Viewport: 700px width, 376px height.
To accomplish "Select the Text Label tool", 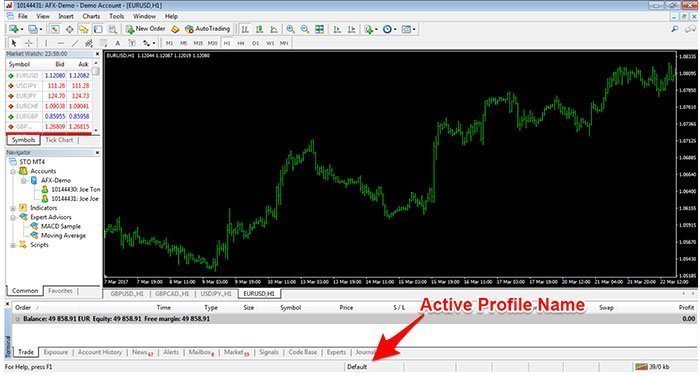I will 132,43.
